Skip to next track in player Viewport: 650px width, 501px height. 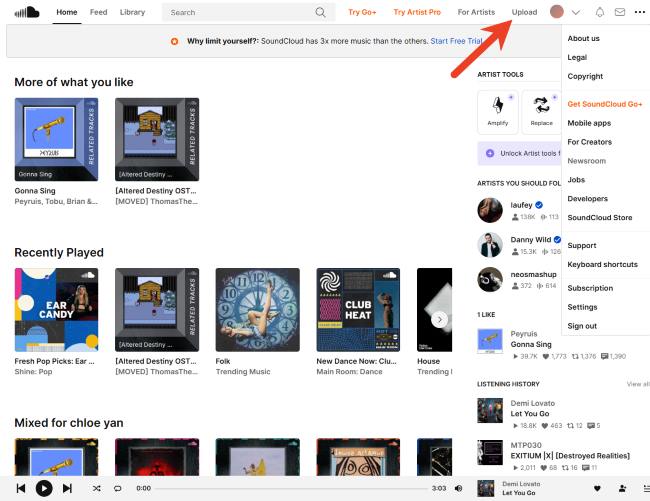pos(67,488)
